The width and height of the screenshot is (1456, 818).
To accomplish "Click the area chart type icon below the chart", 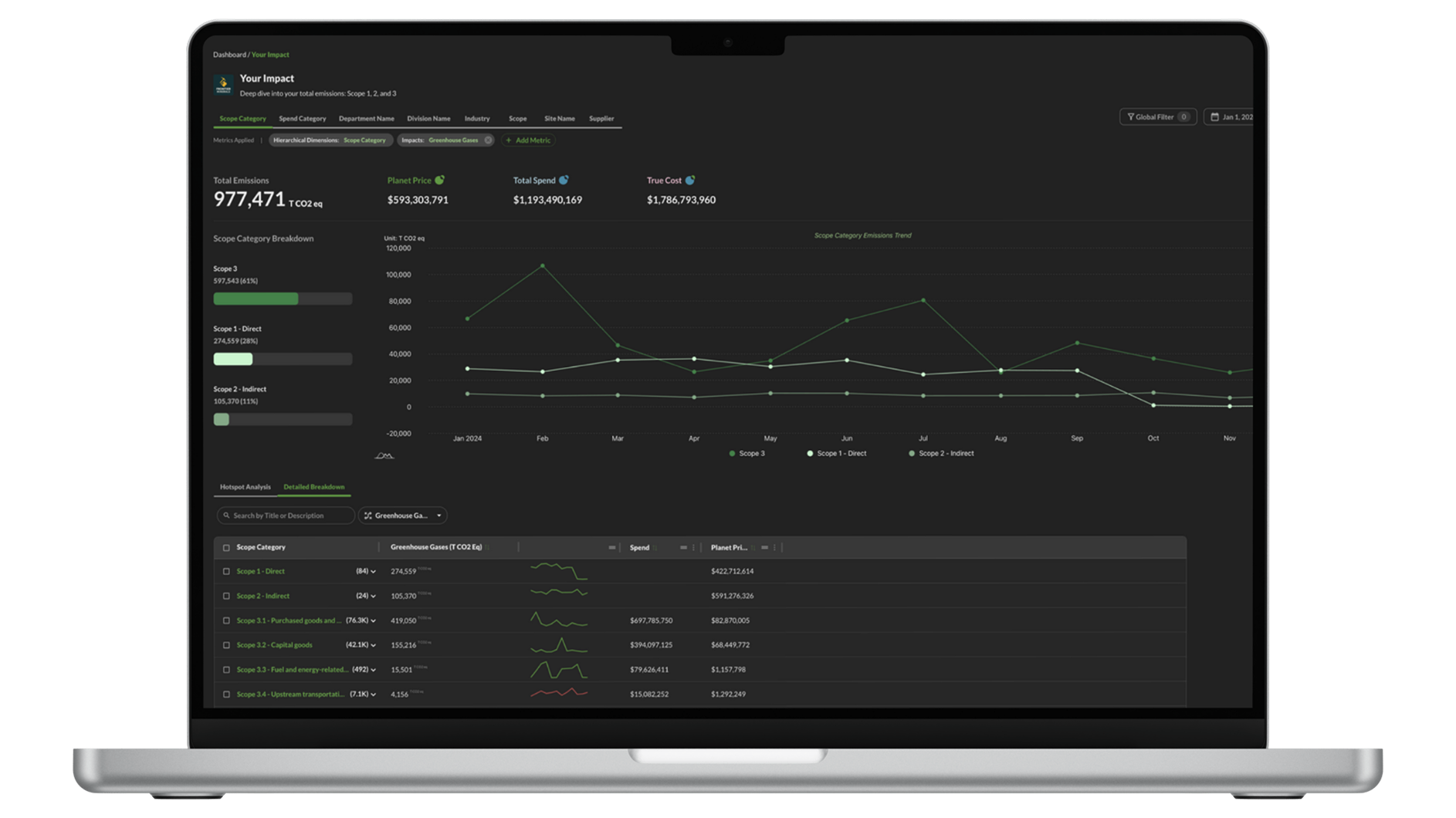I will click(384, 455).
